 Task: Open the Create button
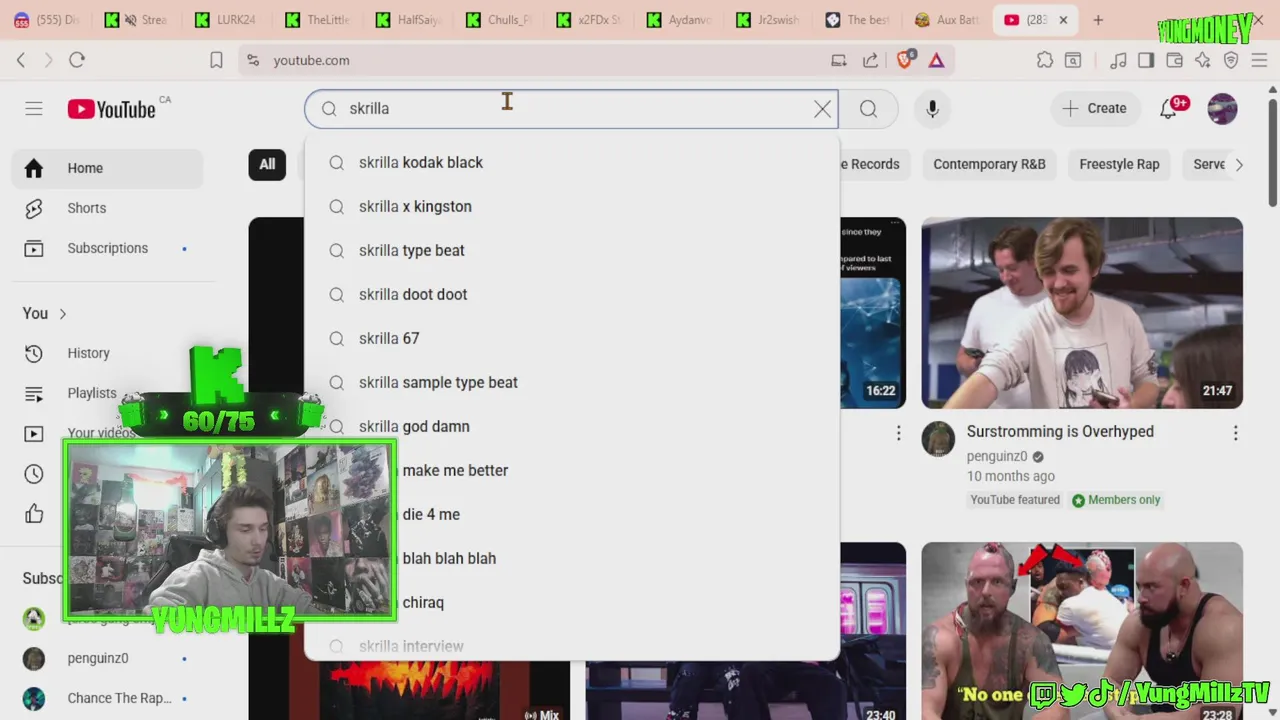[1095, 108]
